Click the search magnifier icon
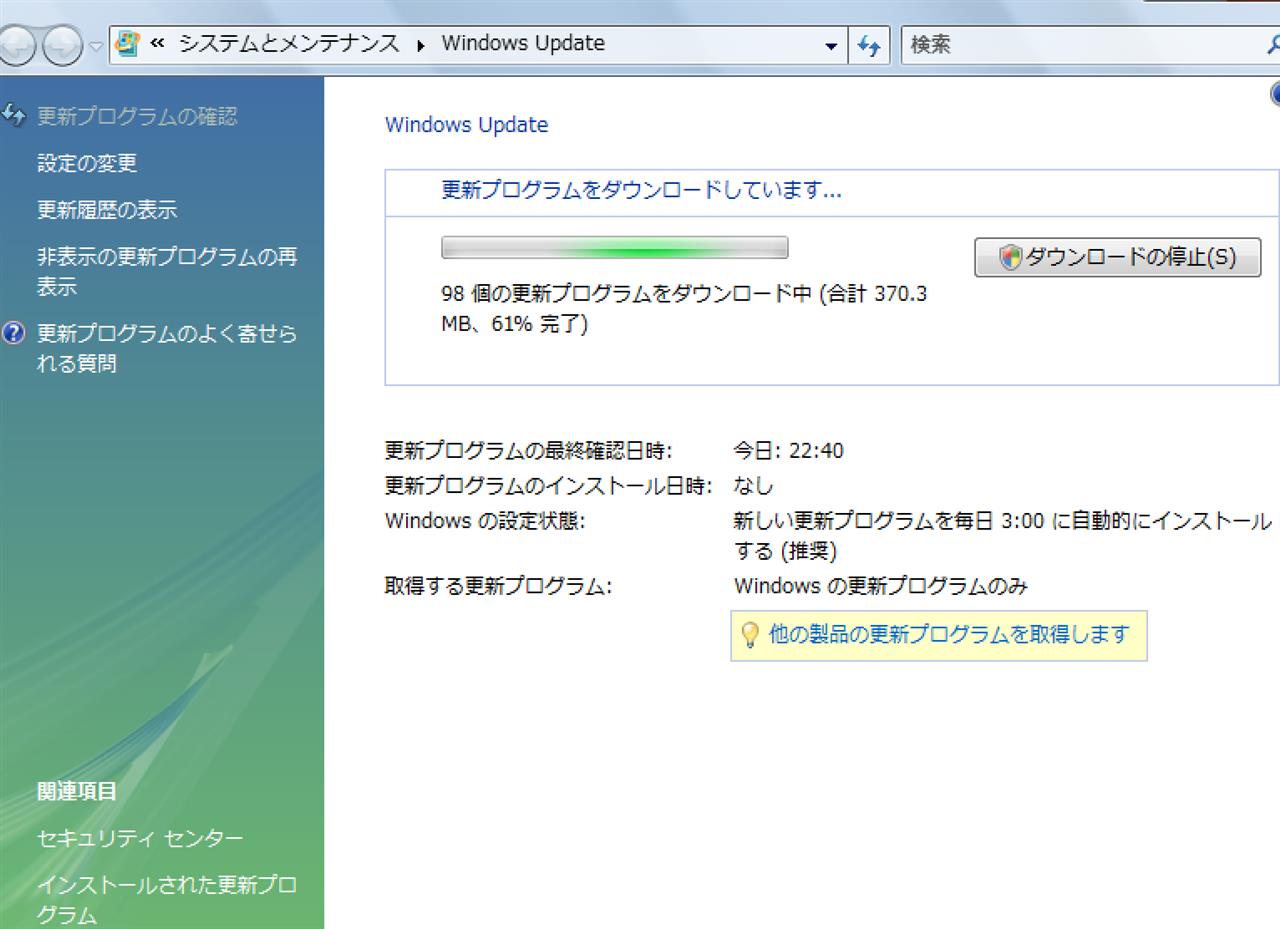This screenshot has height=929, width=1280. (1272, 45)
